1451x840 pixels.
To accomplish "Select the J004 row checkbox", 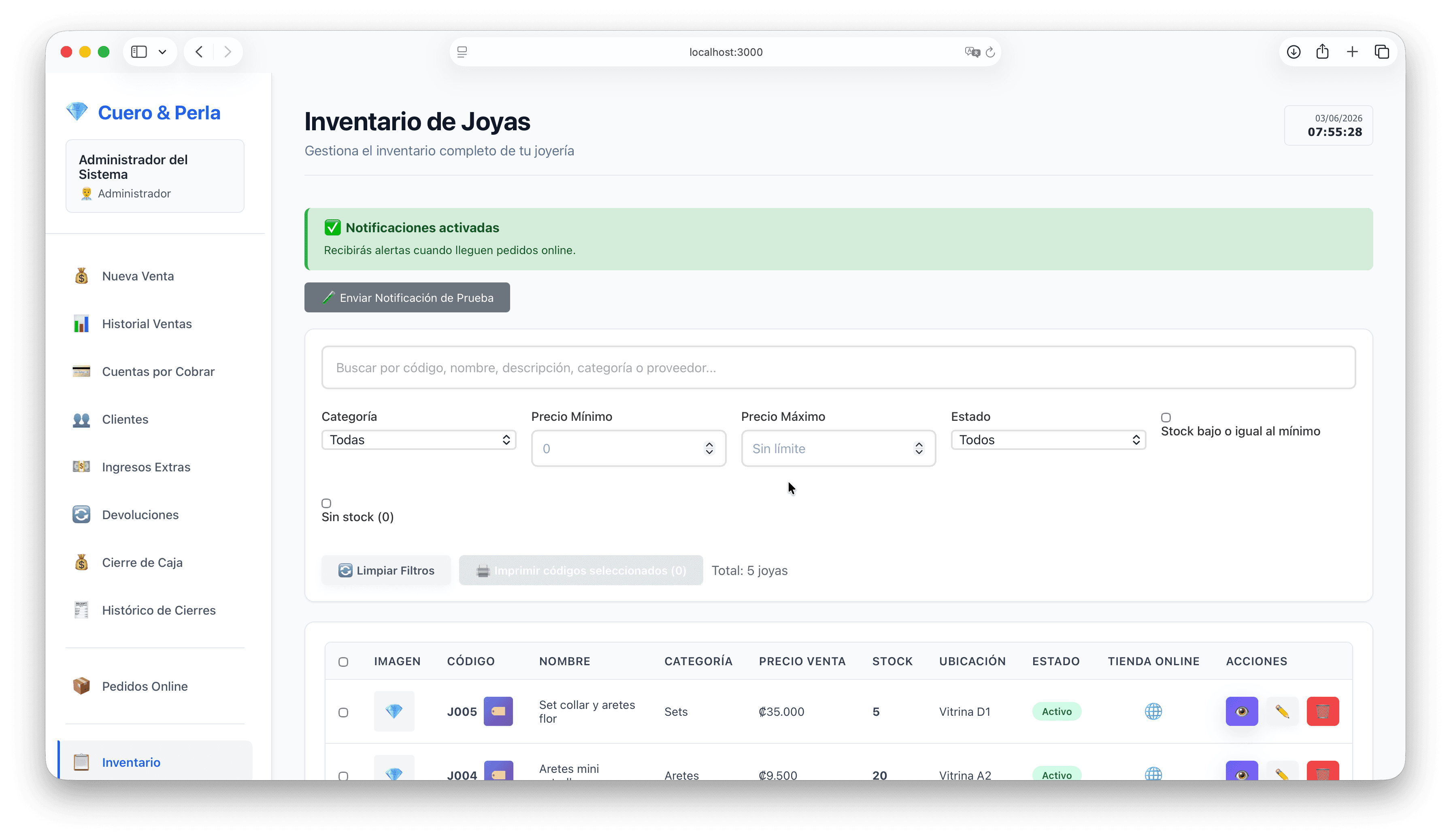I will [x=343, y=776].
